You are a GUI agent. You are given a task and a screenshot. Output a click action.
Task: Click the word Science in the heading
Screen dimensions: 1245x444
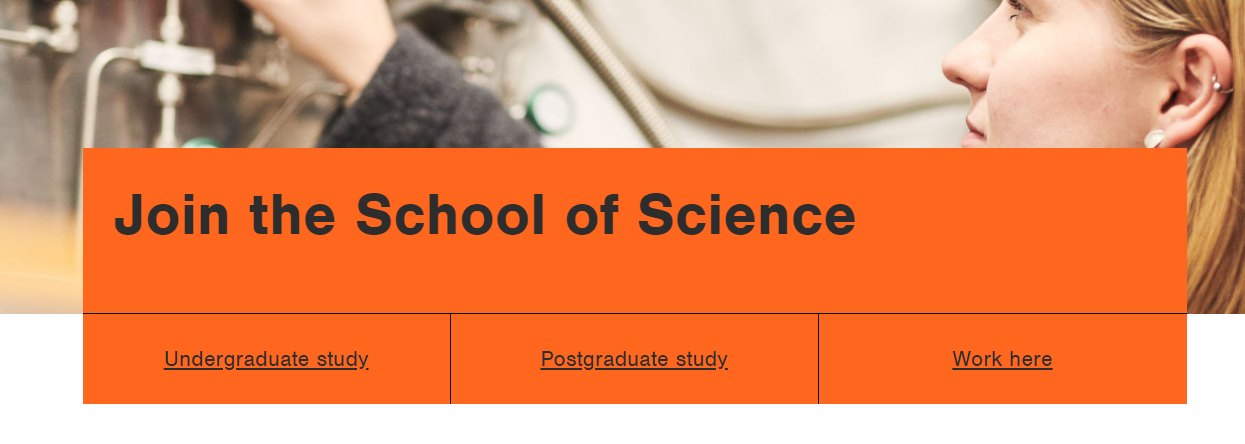[x=746, y=214]
